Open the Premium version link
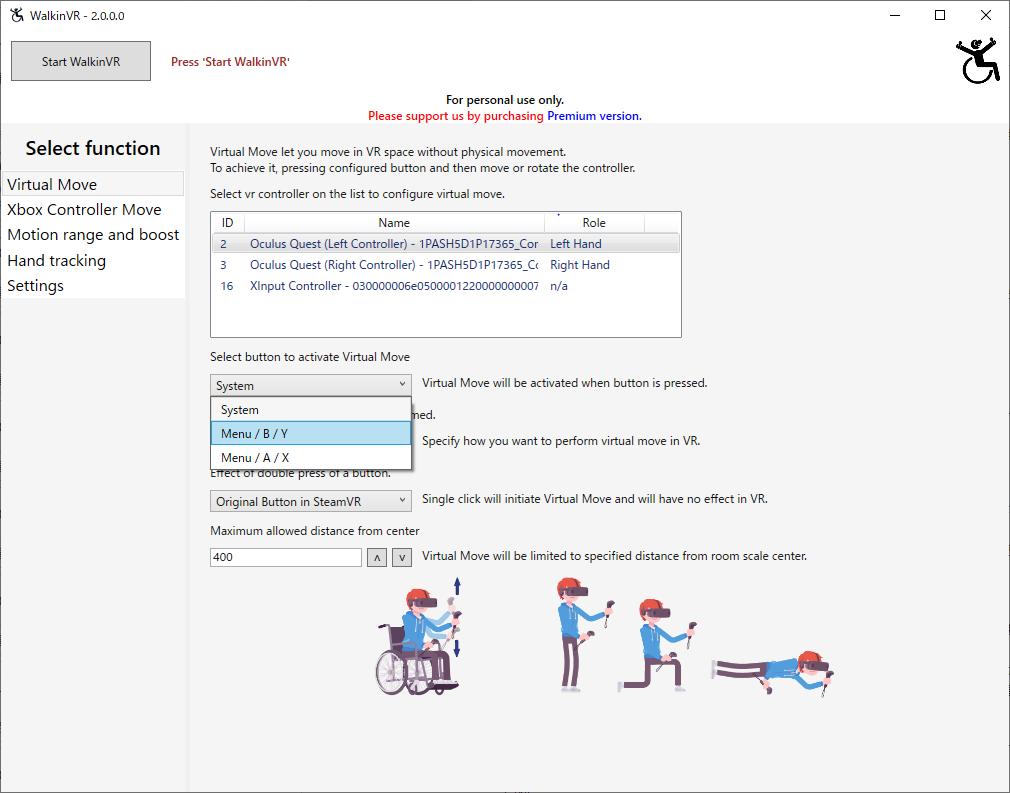This screenshot has height=793, width=1010. [594, 116]
